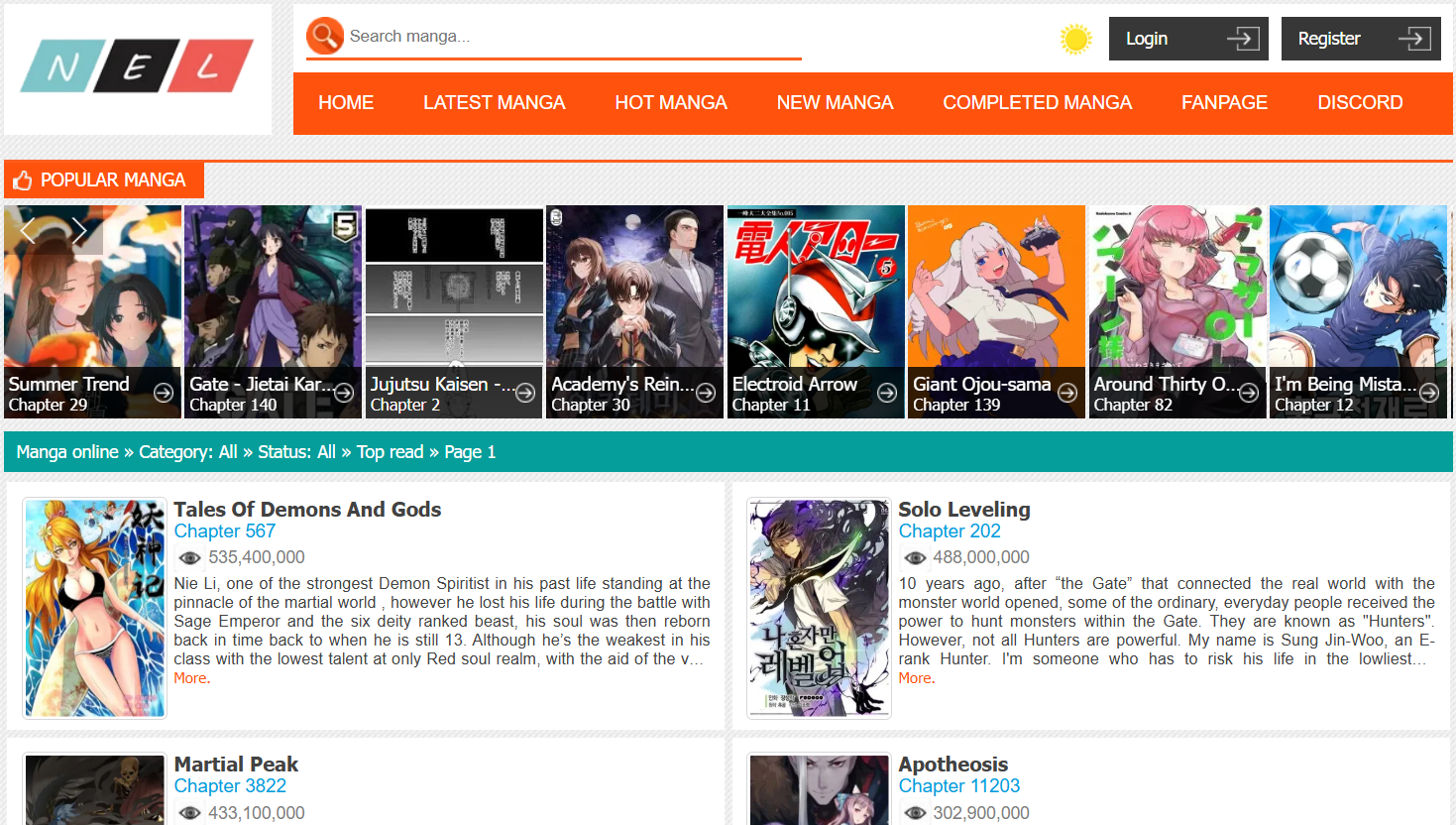Image resolution: width=1456 pixels, height=825 pixels.
Task: Open the LATEST MANGA menu item
Action: point(494,103)
